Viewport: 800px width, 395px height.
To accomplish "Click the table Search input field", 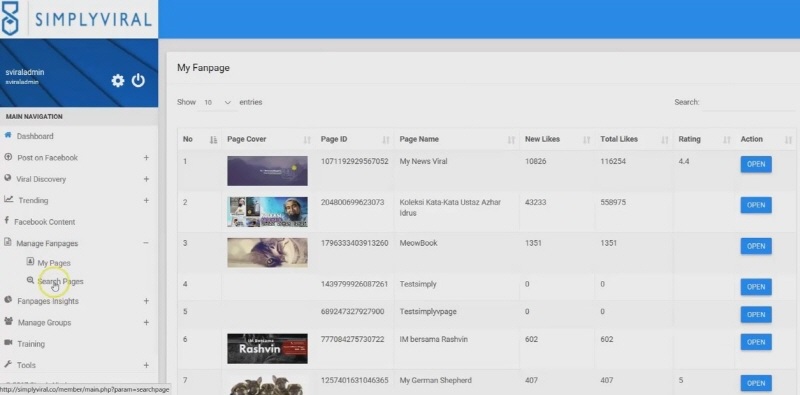I will (x=748, y=103).
